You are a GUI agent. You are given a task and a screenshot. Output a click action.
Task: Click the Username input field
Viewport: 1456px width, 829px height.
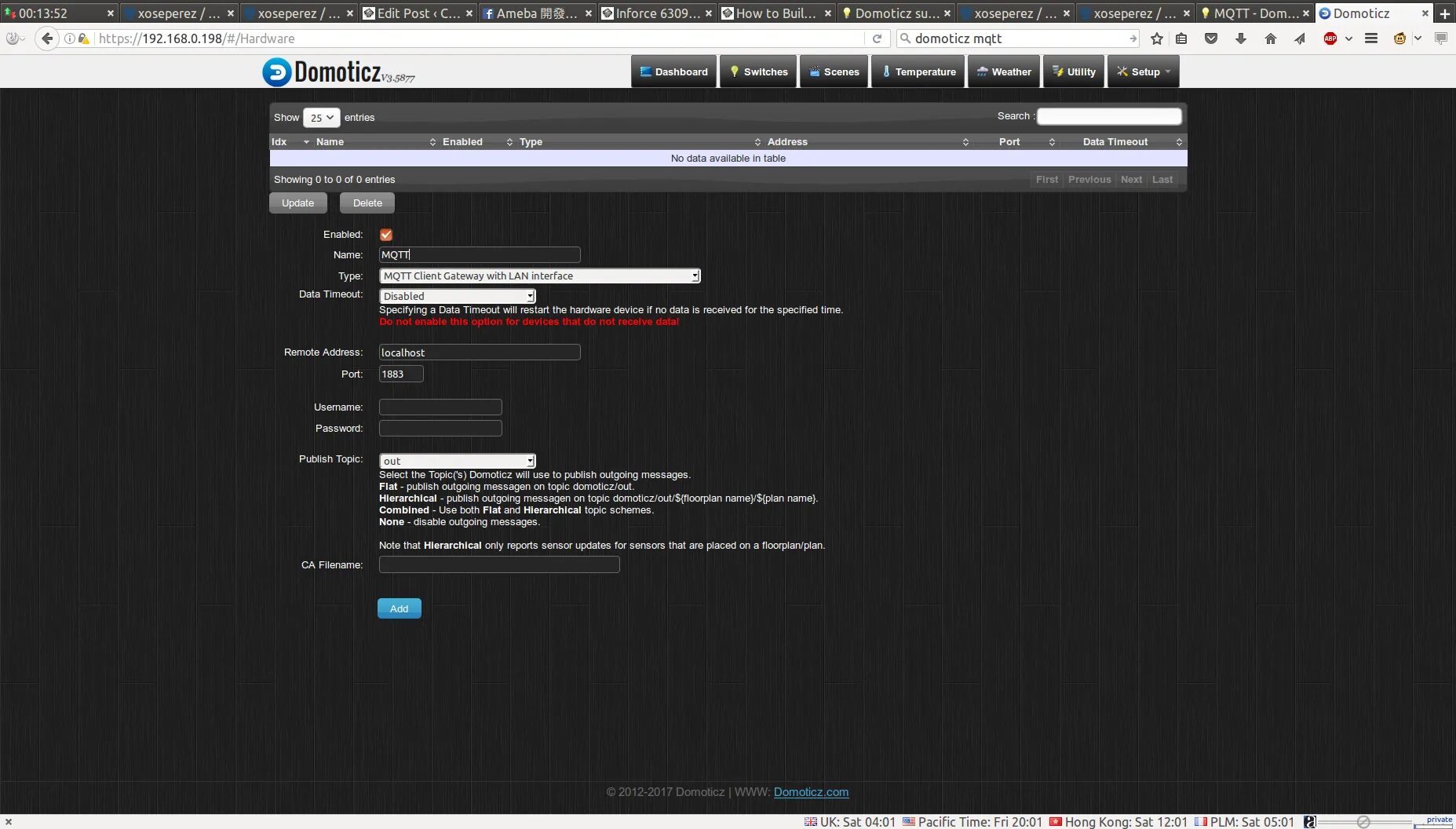[x=440, y=407]
